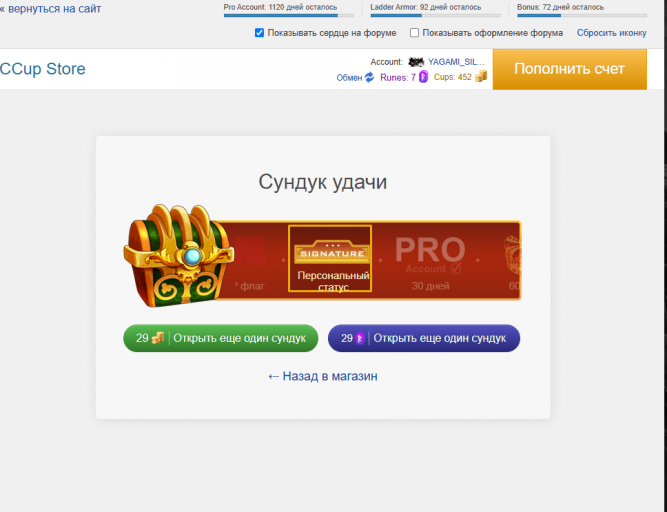Click the orange top-up account button
This screenshot has width=667, height=512.
point(570,69)
